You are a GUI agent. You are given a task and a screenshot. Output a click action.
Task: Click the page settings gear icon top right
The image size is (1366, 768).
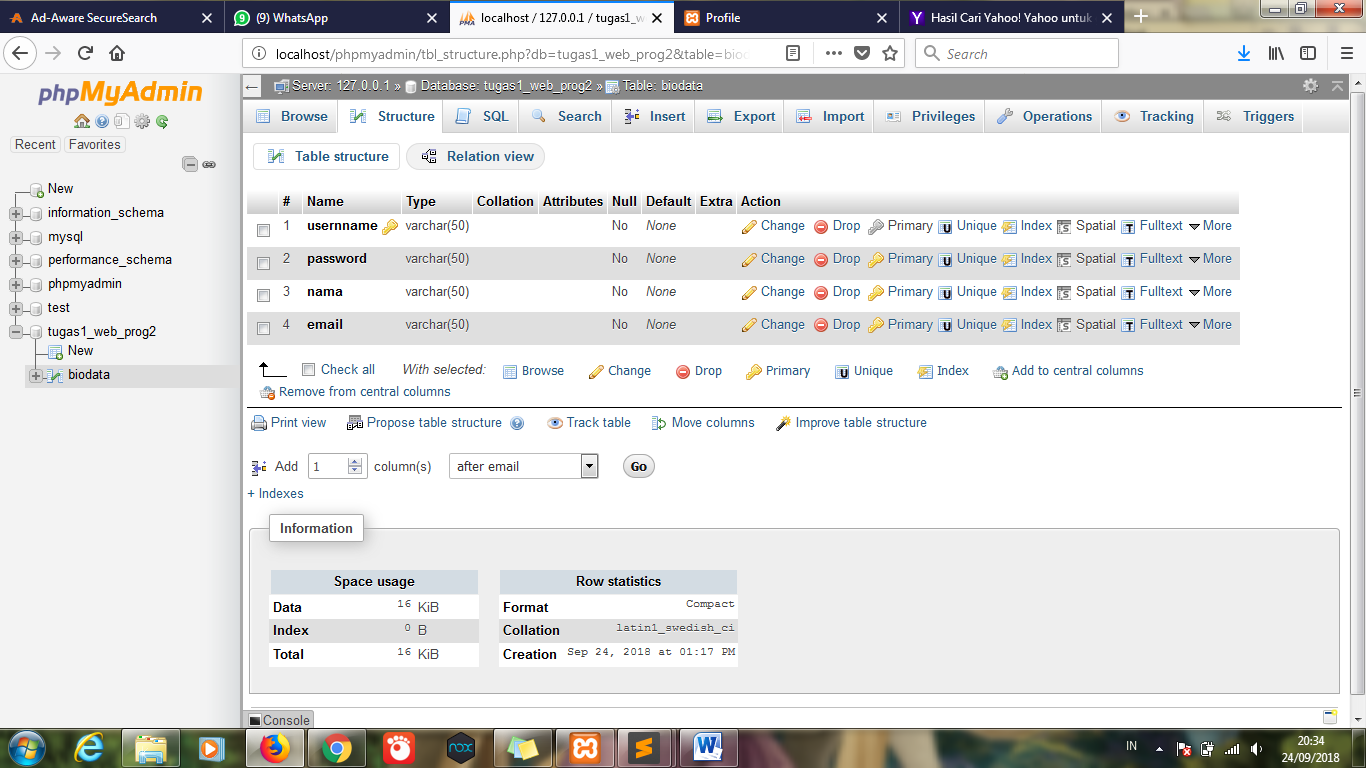click(x=1310, y=86)
